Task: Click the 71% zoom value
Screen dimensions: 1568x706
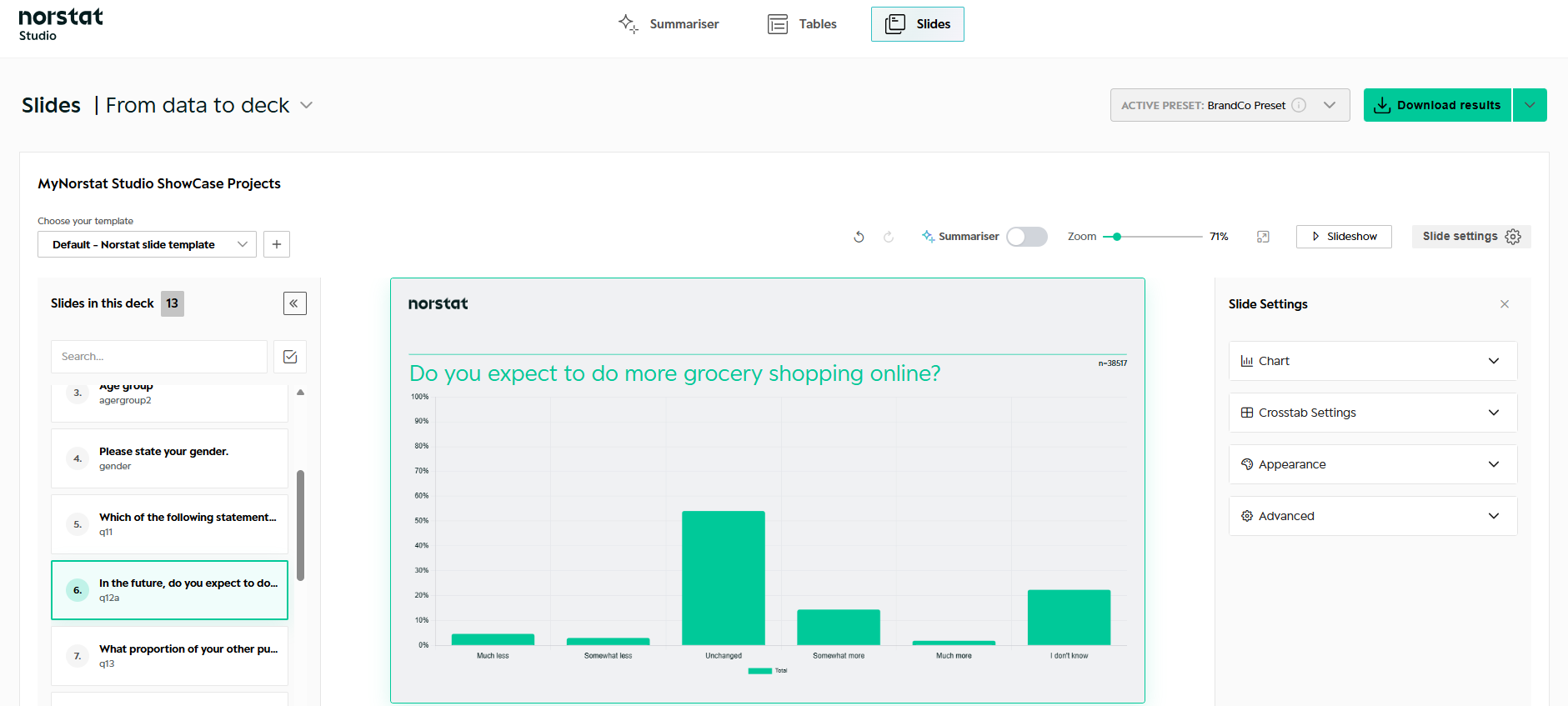Action: 1219,237
